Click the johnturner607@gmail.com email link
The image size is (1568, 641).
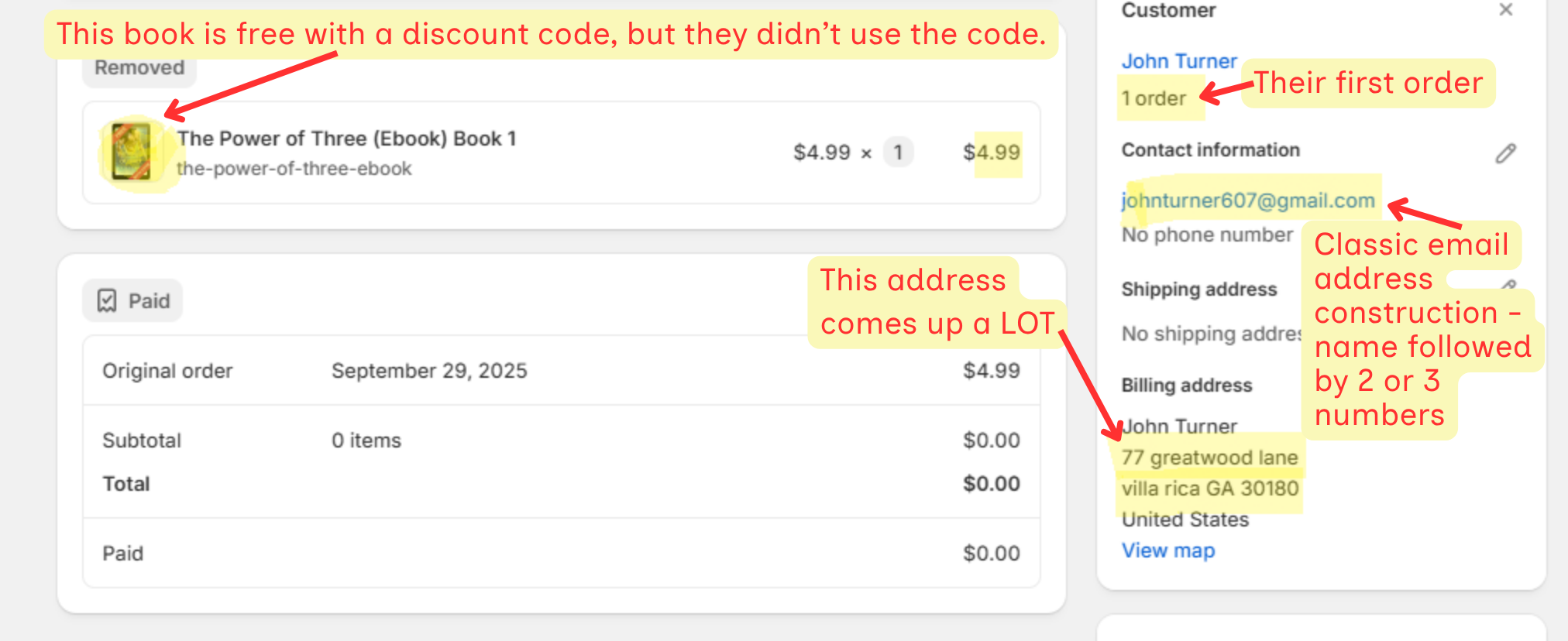(1247, 201)
